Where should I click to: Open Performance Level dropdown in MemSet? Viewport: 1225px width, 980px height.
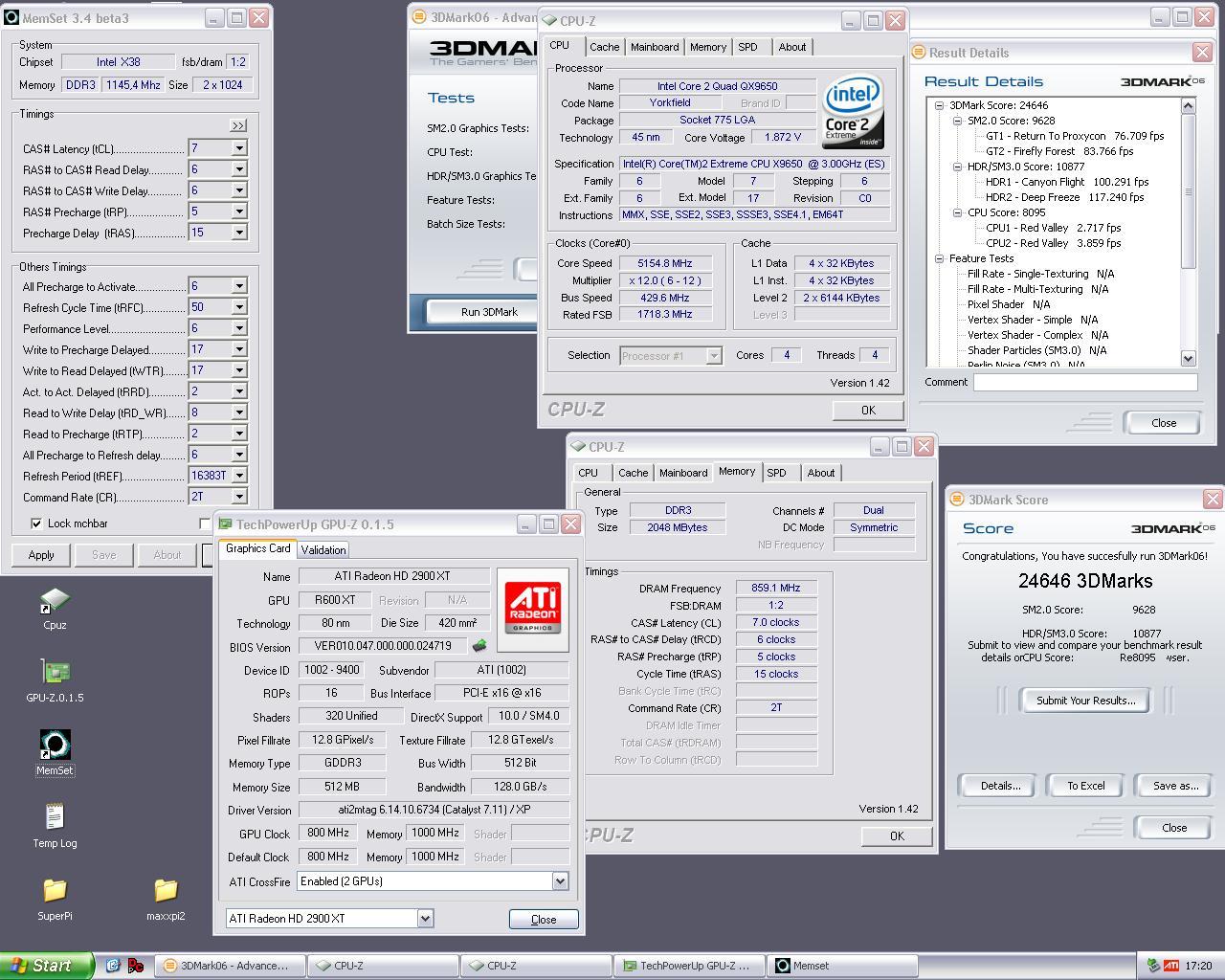239,328
